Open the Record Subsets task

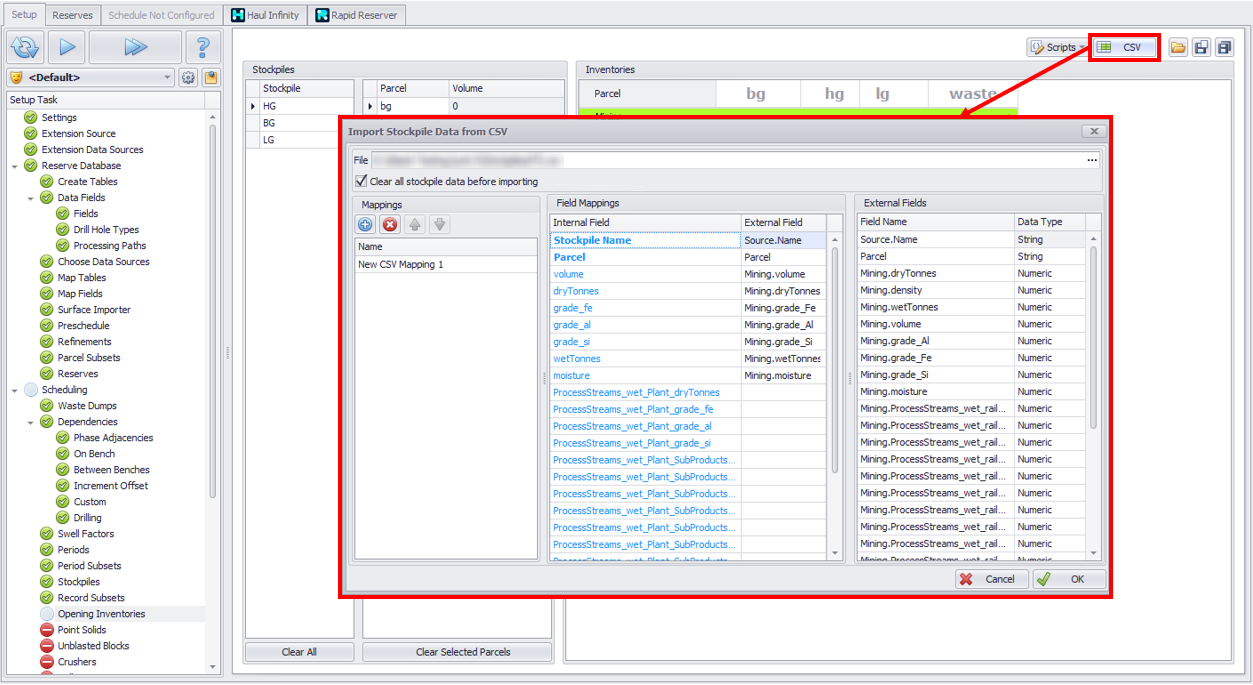pyautogui.click(x=91, y=598)
